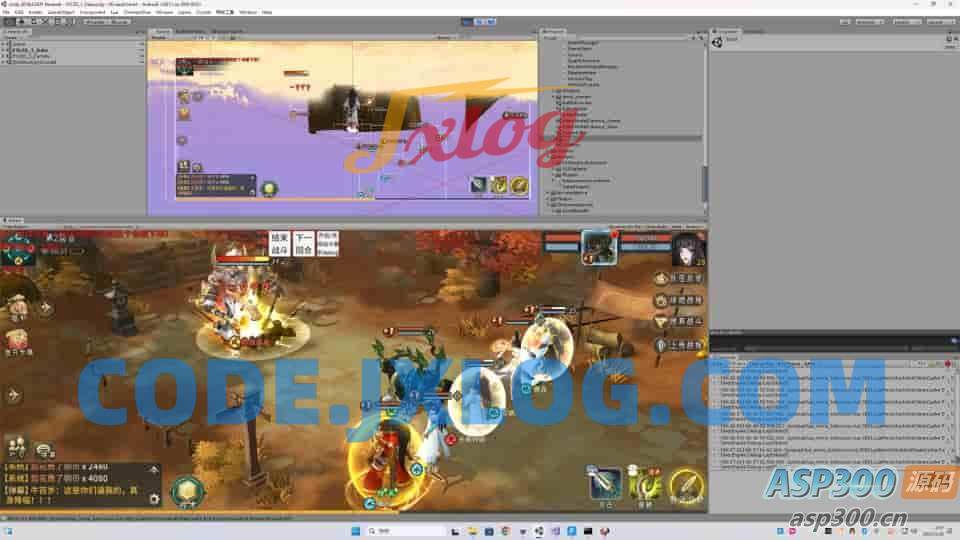Switch to the Scene tab
Image resolution: width=960 pixels, height=540 pixels.
click(x=160, y=32)
